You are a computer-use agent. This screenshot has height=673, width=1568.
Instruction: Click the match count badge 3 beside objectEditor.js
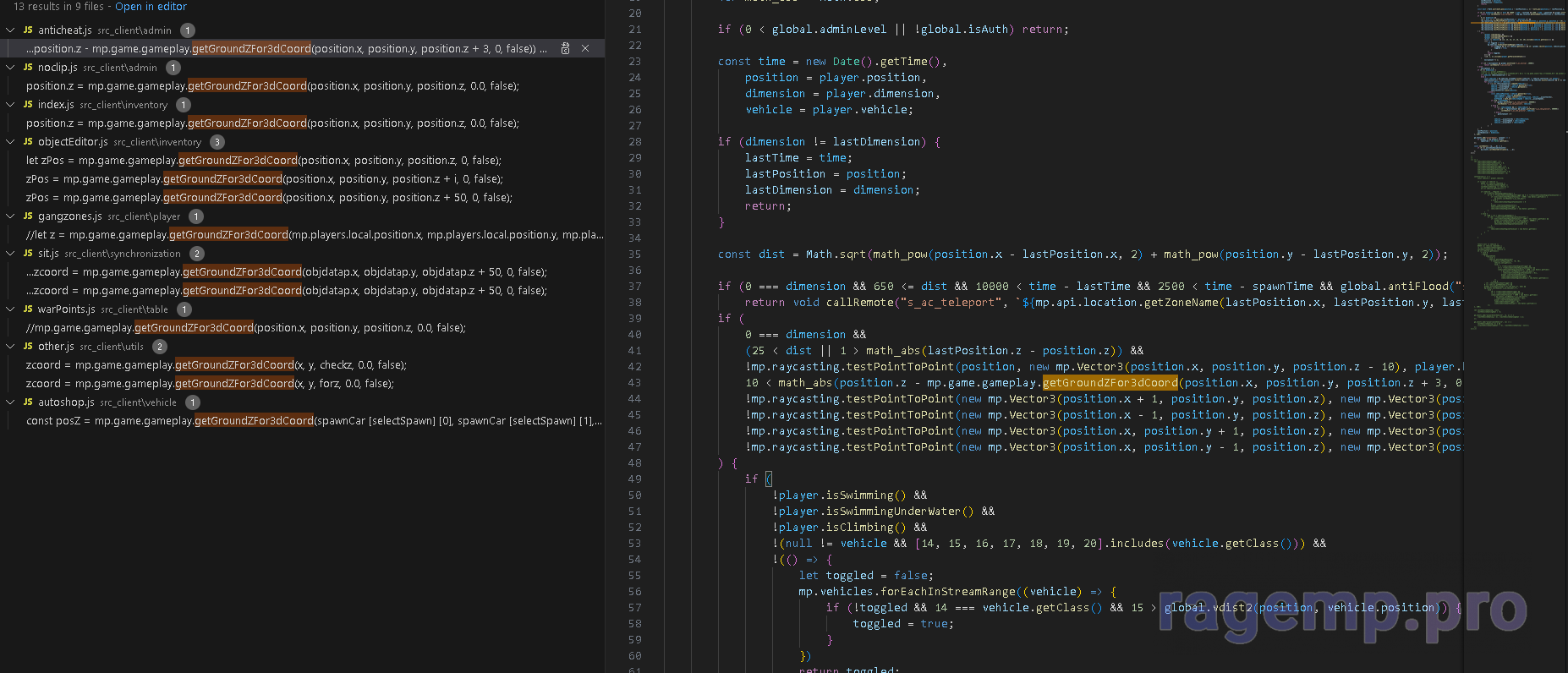(217, 142)
